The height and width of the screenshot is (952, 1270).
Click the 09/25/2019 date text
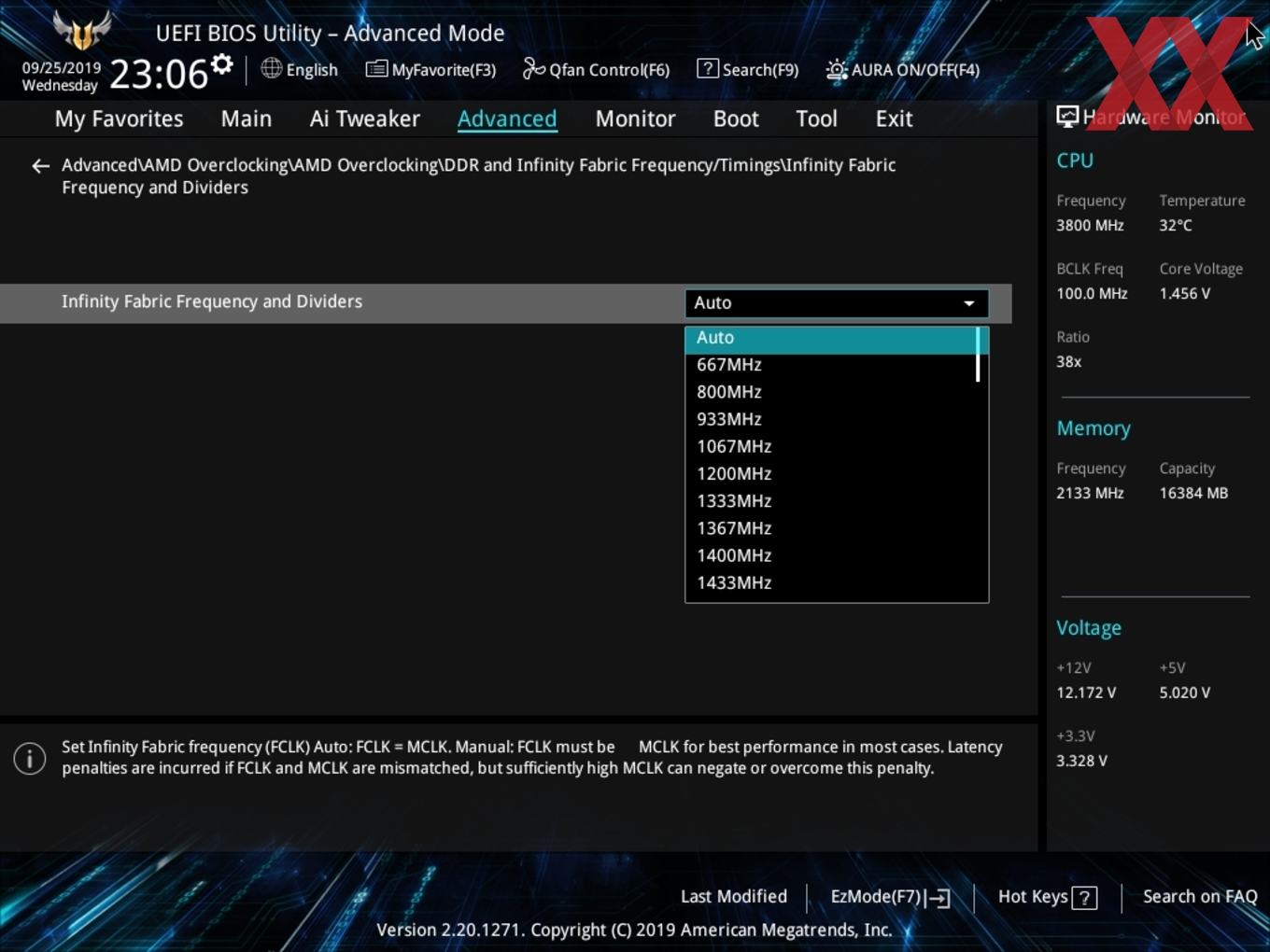(62, 68)
